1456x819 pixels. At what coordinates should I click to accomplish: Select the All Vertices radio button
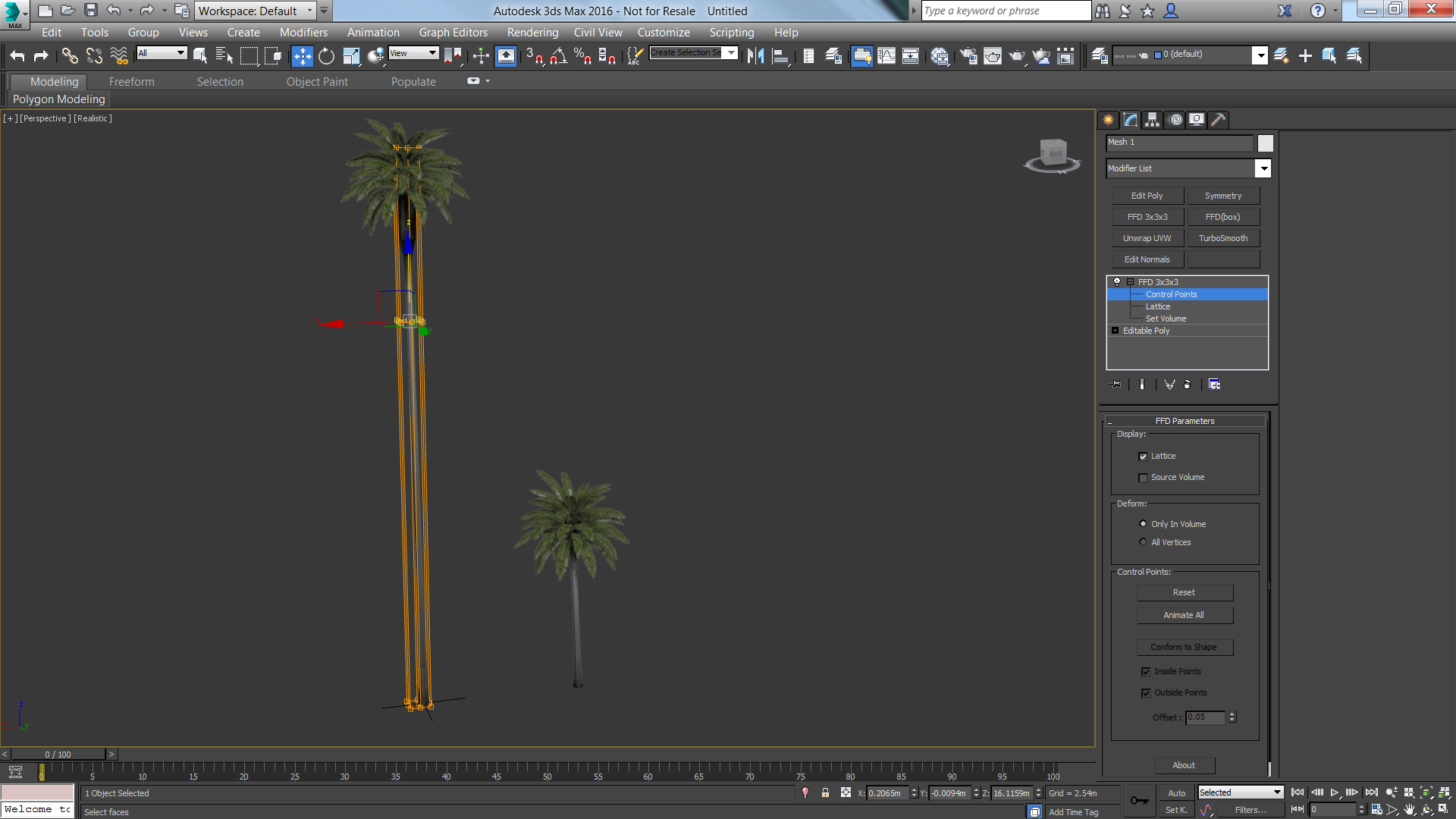[1143, 542]
